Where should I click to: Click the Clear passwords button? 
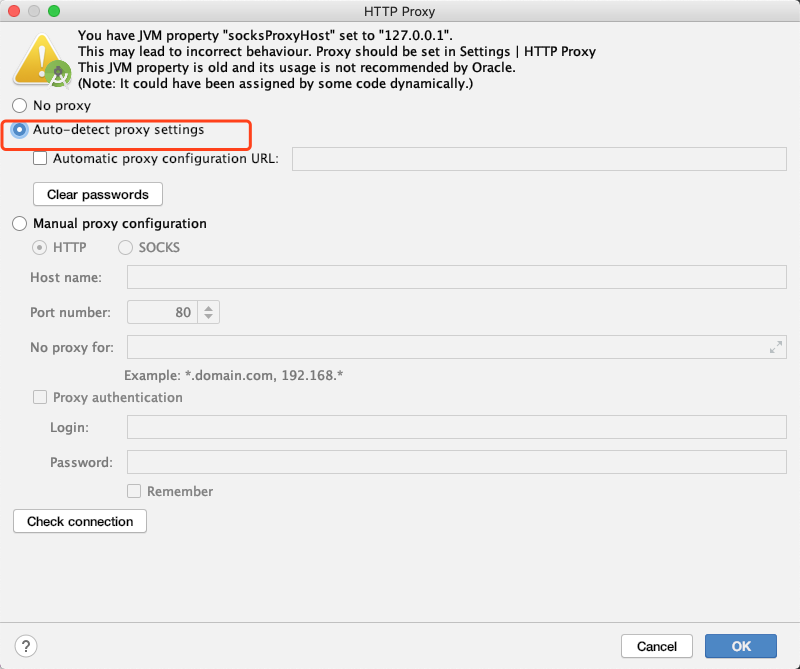coord(98,194)
